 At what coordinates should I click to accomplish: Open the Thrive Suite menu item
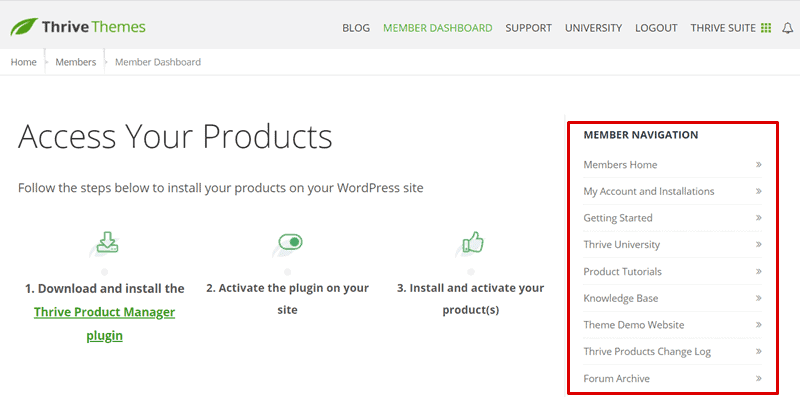click(x=723, y=28)
